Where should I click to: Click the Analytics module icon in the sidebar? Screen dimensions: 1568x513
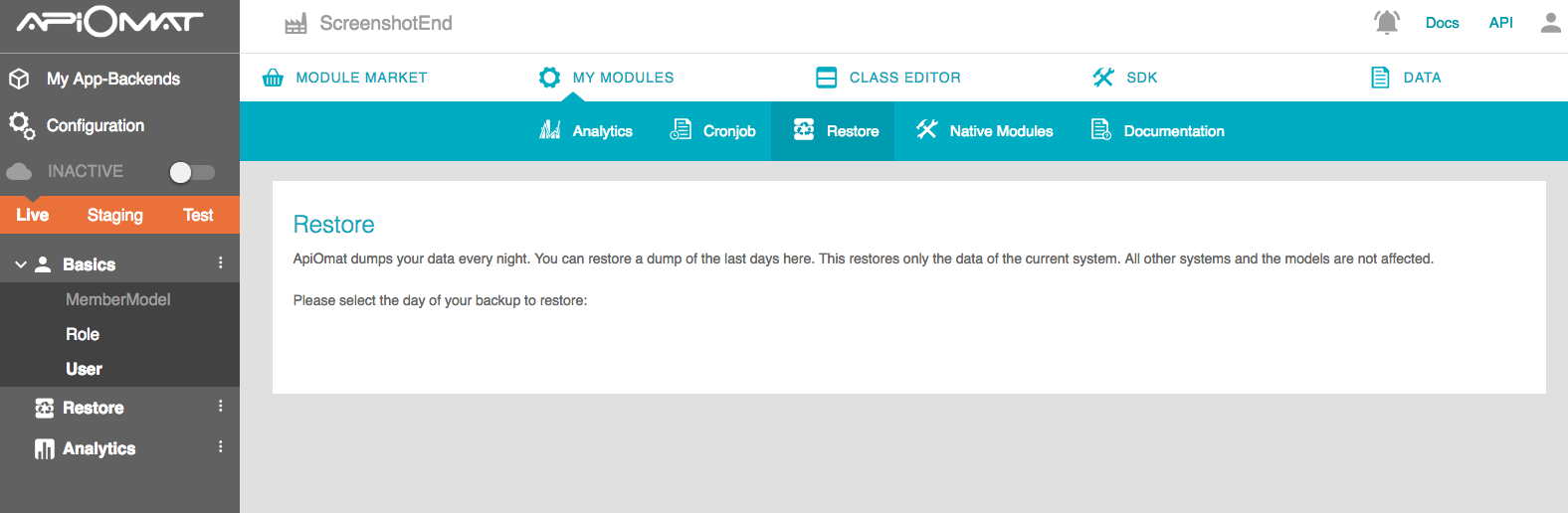coord(45,449)
